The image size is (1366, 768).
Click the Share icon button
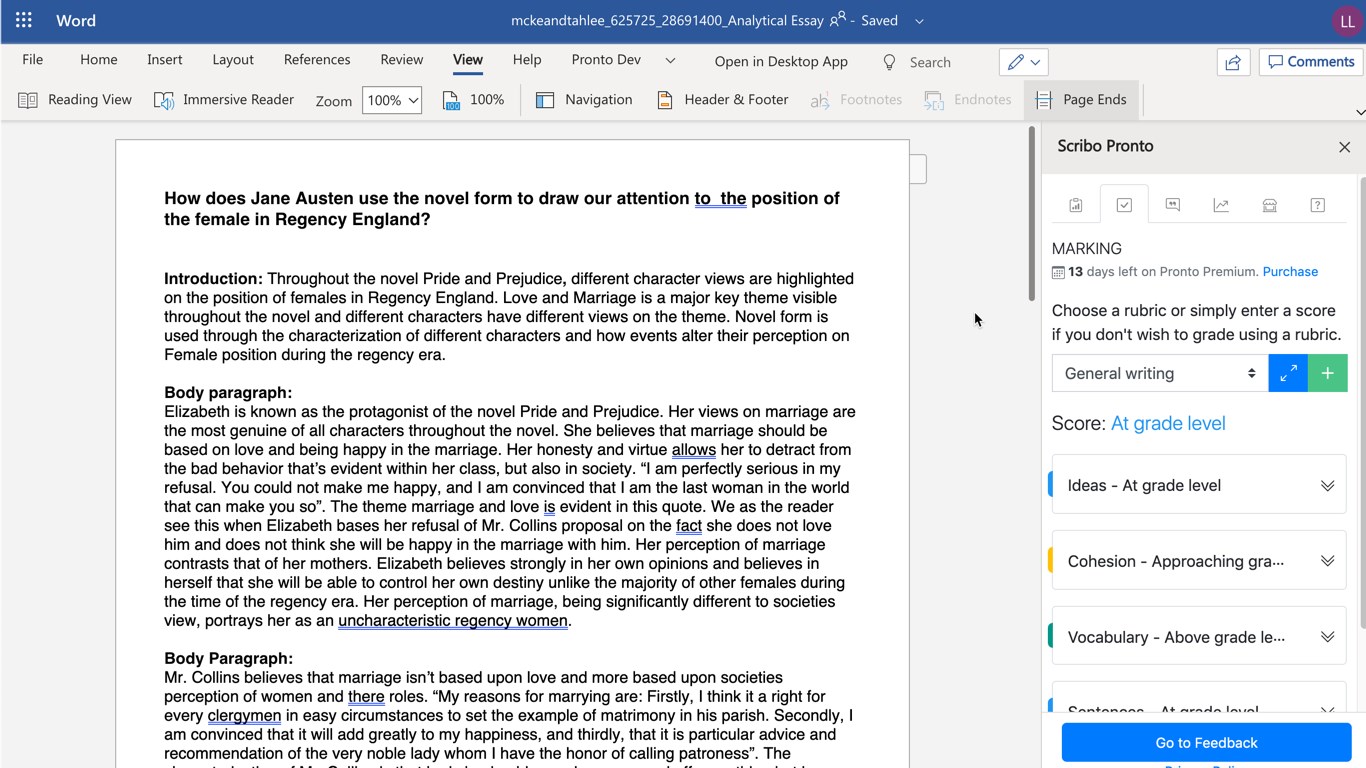click(x=1233, y=62)
